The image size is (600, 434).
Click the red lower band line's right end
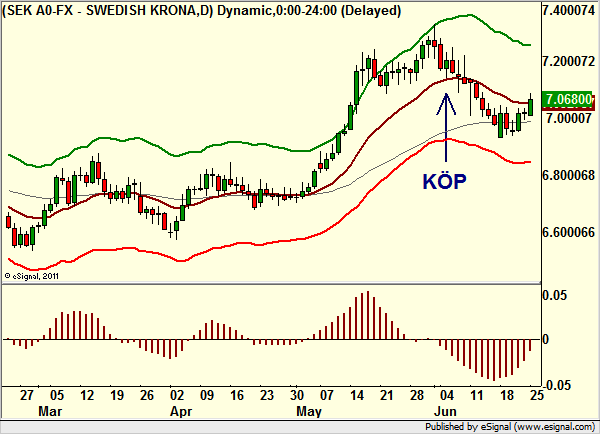click(x=528, y=162)
